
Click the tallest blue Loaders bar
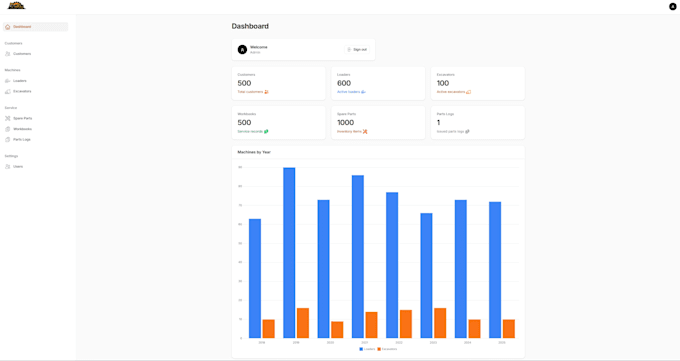point(289,253)
